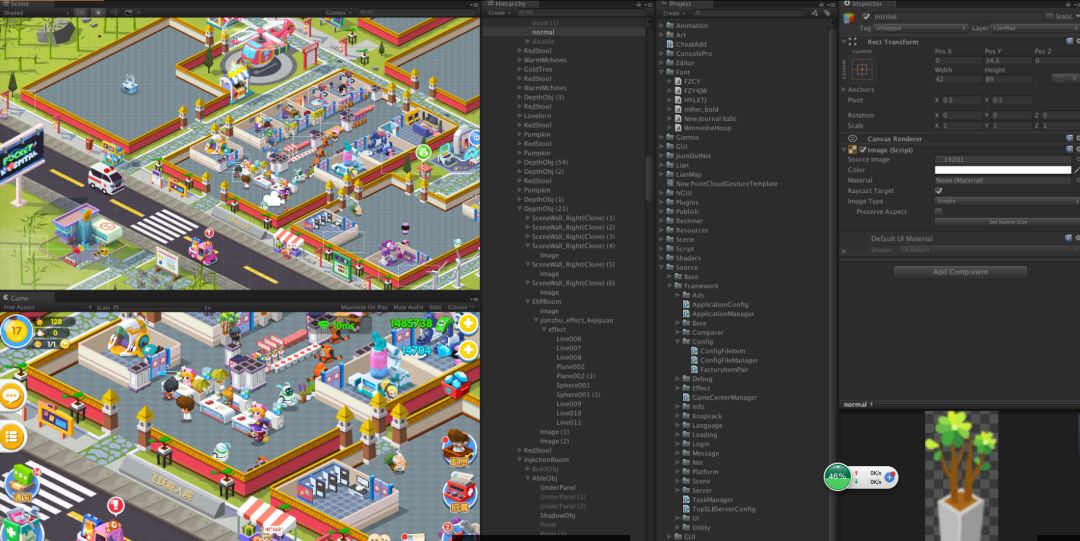Open Free Aspect dropdown in Game view
This screenshot has width=1080, height=541.
coord(45,307)
